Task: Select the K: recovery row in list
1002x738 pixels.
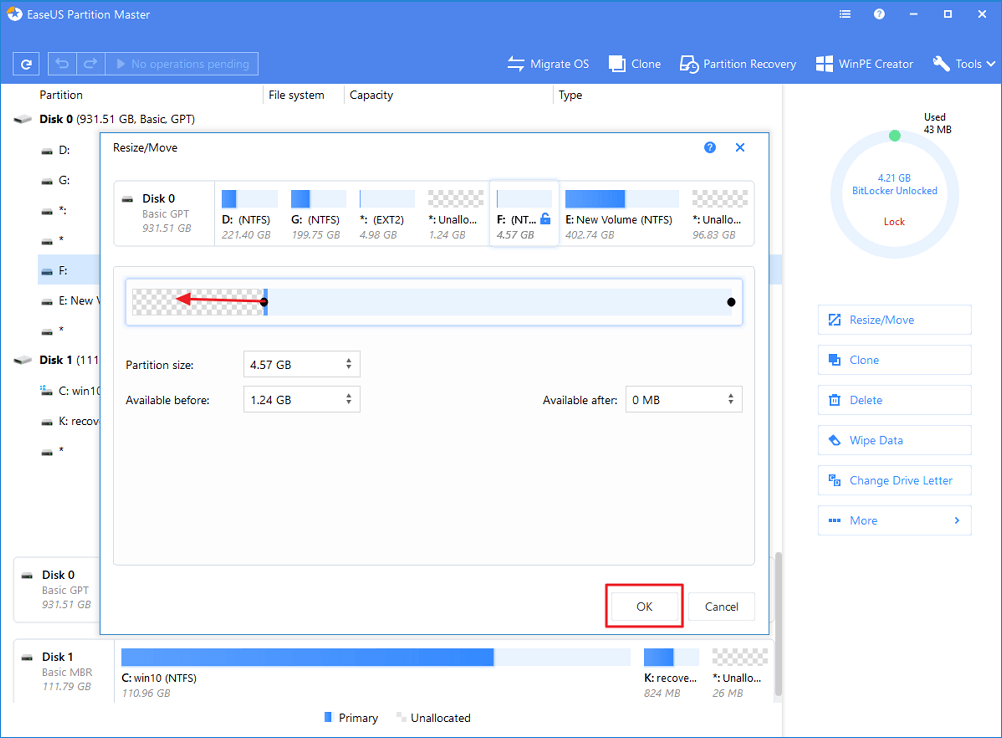Action: coord(69,422)
